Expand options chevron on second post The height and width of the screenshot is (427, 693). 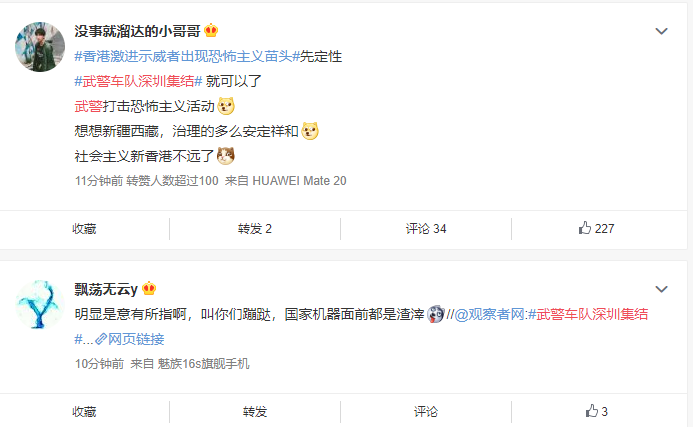[661, 289]
